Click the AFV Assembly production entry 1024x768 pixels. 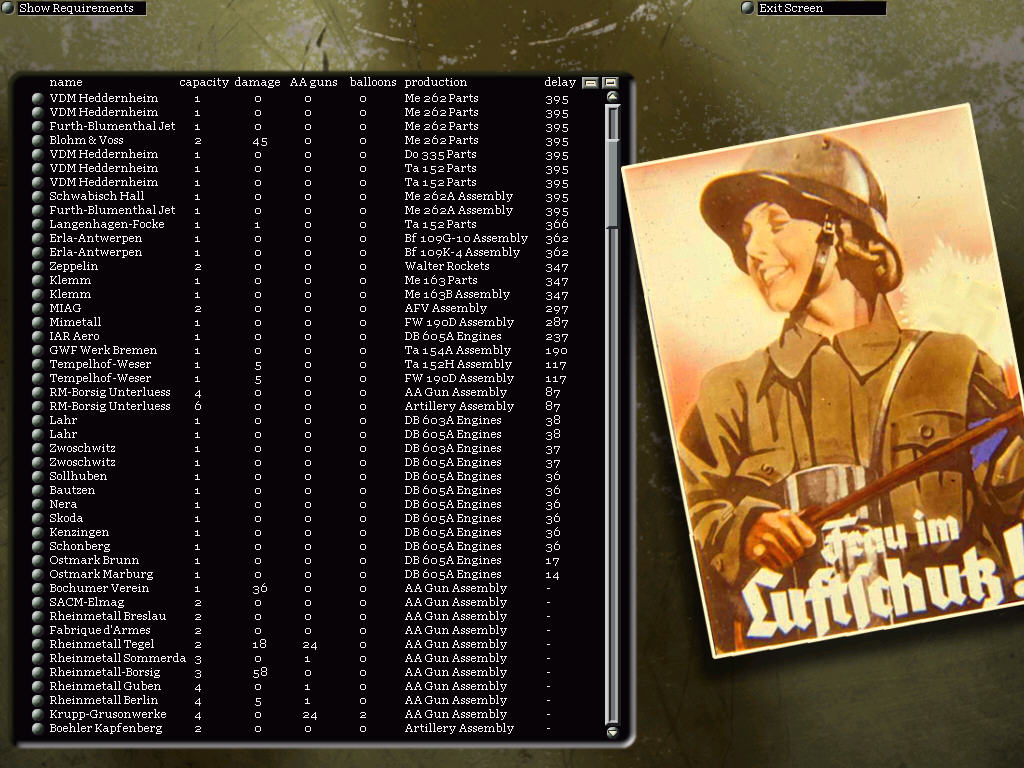[445, 308]
